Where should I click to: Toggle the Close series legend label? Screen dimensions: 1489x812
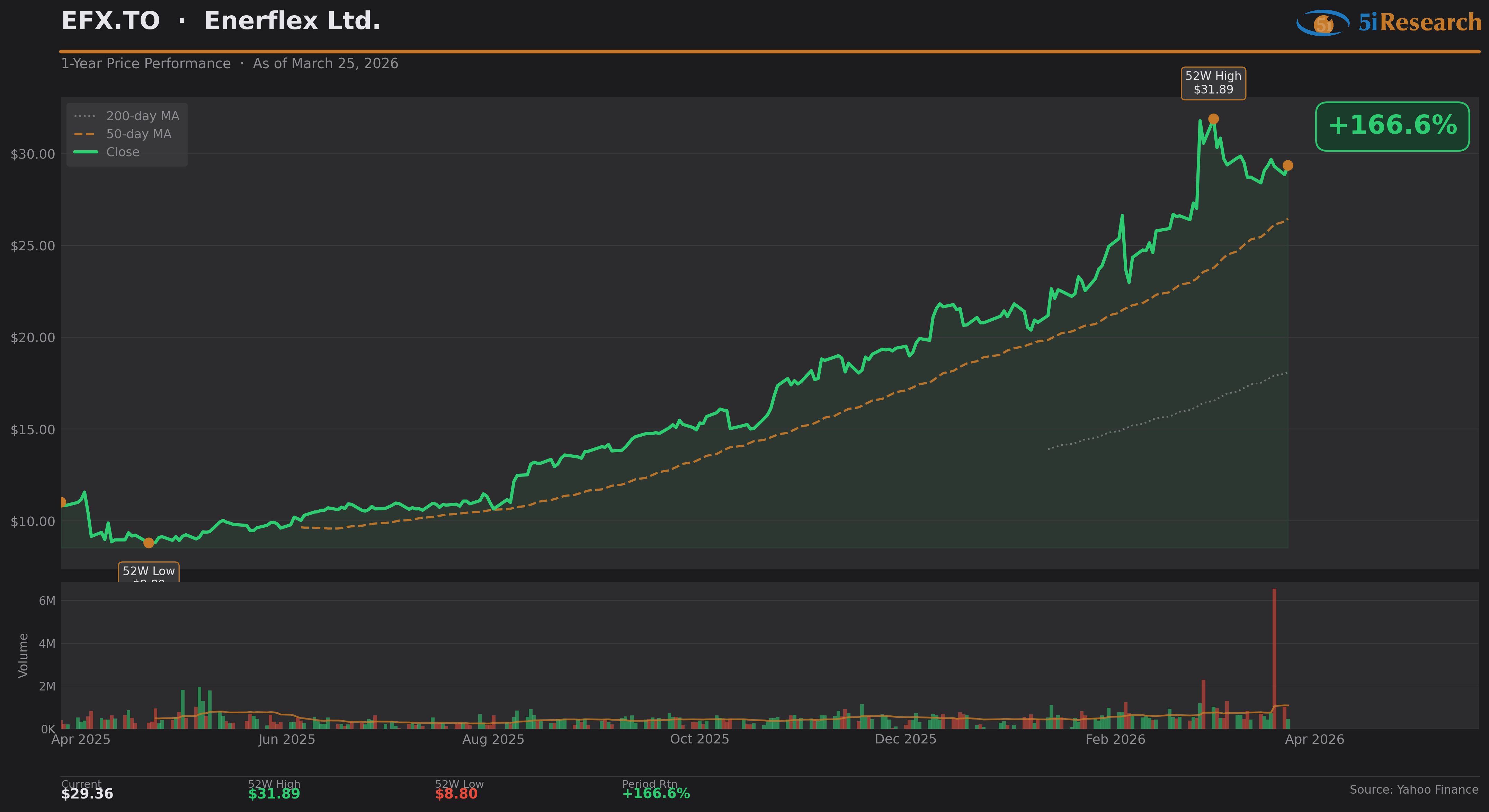(x=123, y=152)
